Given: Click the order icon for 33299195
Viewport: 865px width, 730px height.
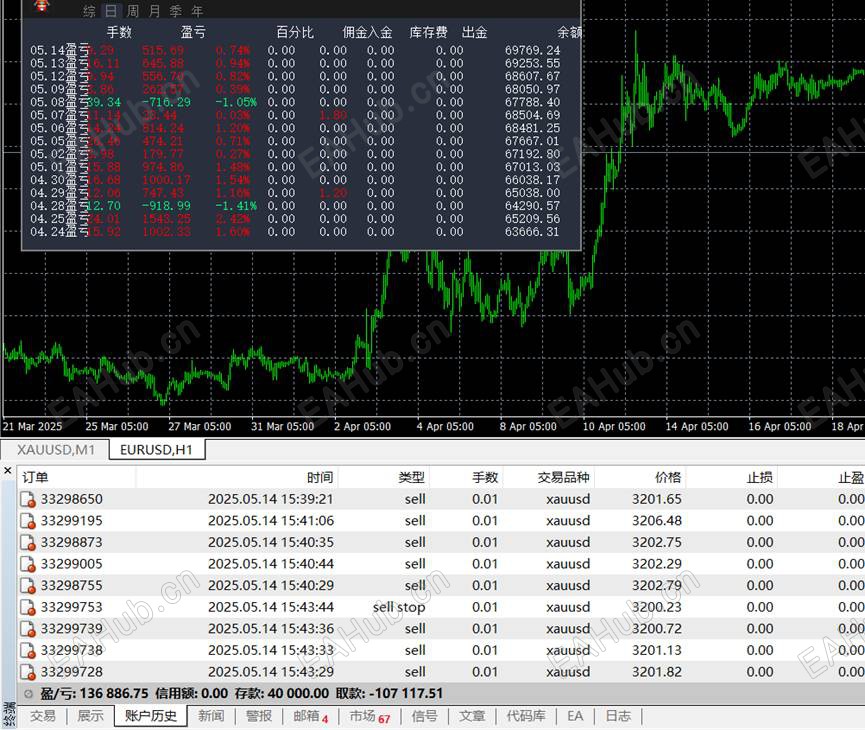Looking at the screenshot, I should (28, 521).
